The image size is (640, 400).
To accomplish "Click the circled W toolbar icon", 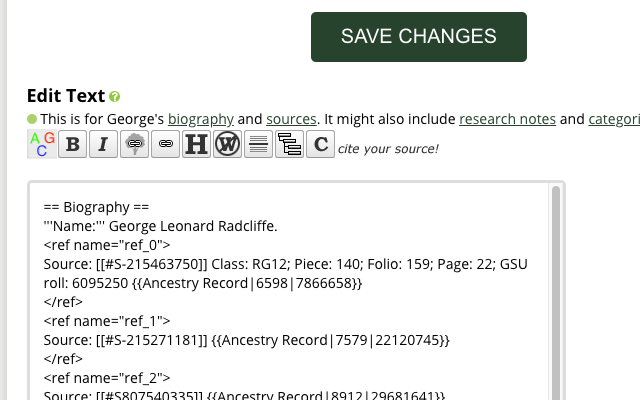I will pos(227,144).
